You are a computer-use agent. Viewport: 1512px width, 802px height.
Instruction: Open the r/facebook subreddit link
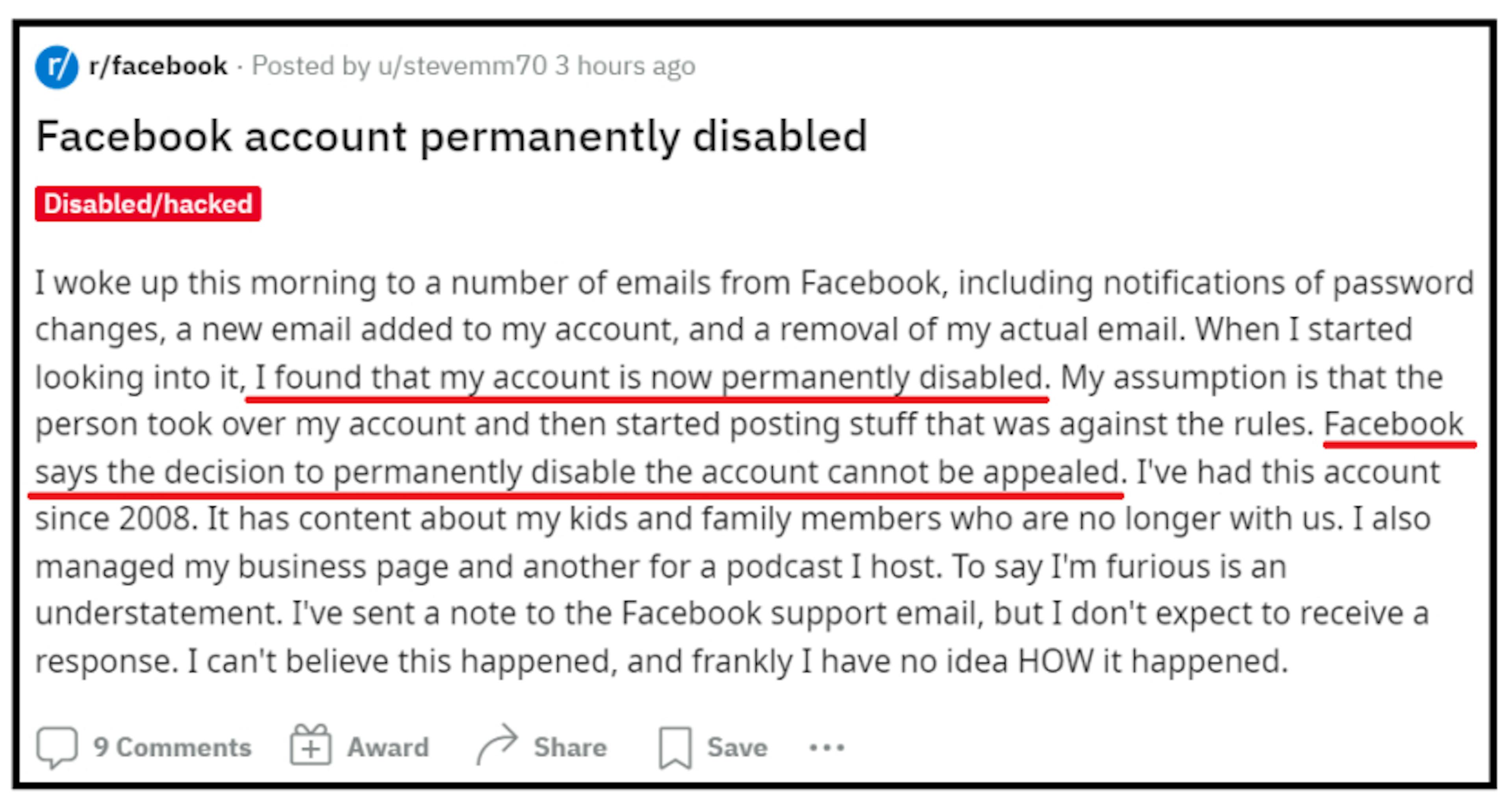157,66
